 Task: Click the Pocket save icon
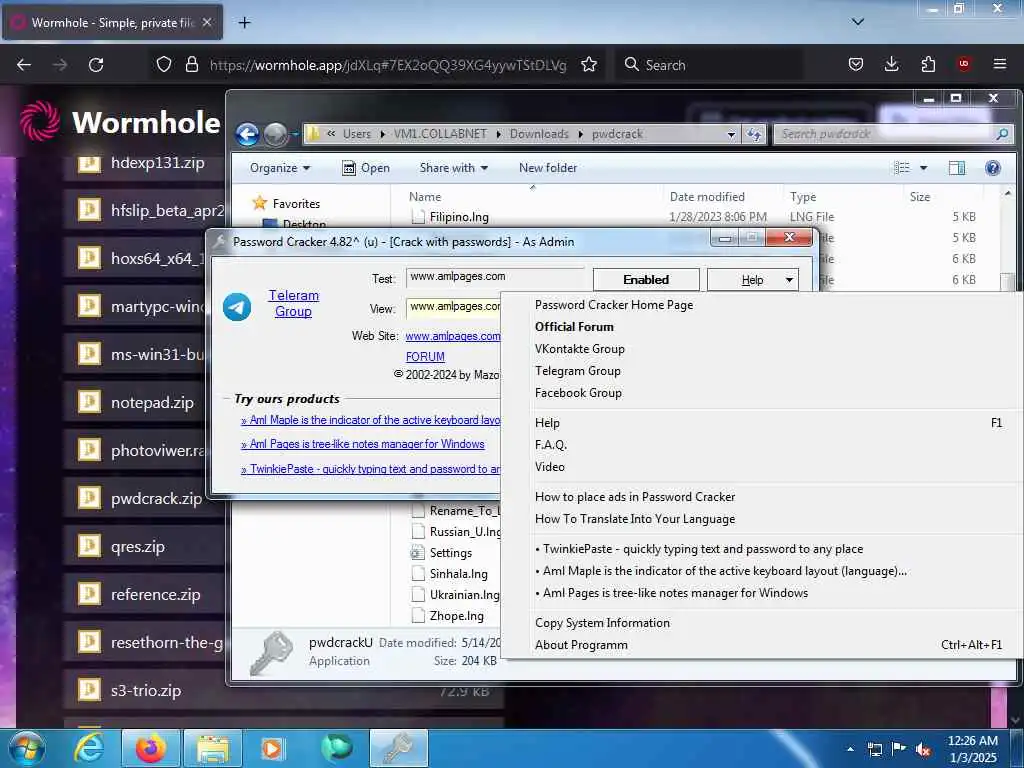[856, 64]
